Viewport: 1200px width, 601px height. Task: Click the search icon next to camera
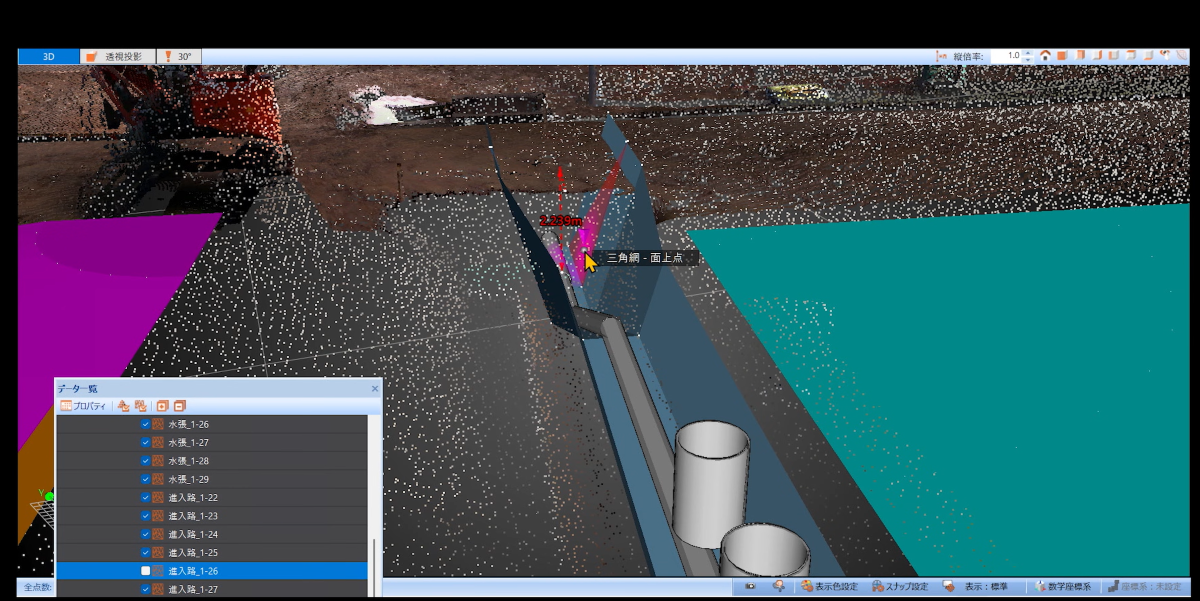(x=779, y=586)
